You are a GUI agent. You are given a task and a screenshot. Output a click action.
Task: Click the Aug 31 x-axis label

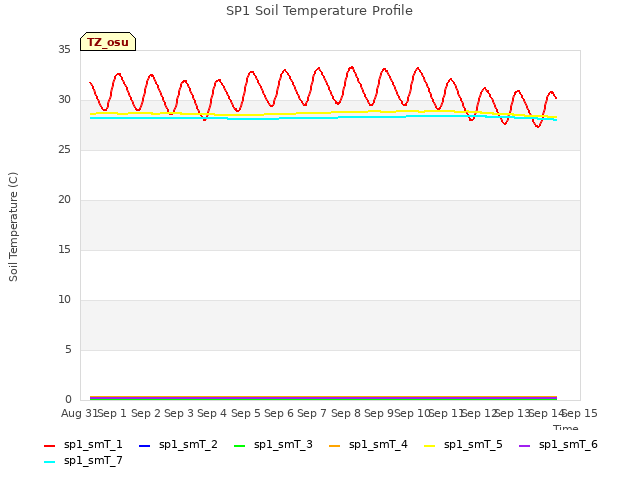79,413
